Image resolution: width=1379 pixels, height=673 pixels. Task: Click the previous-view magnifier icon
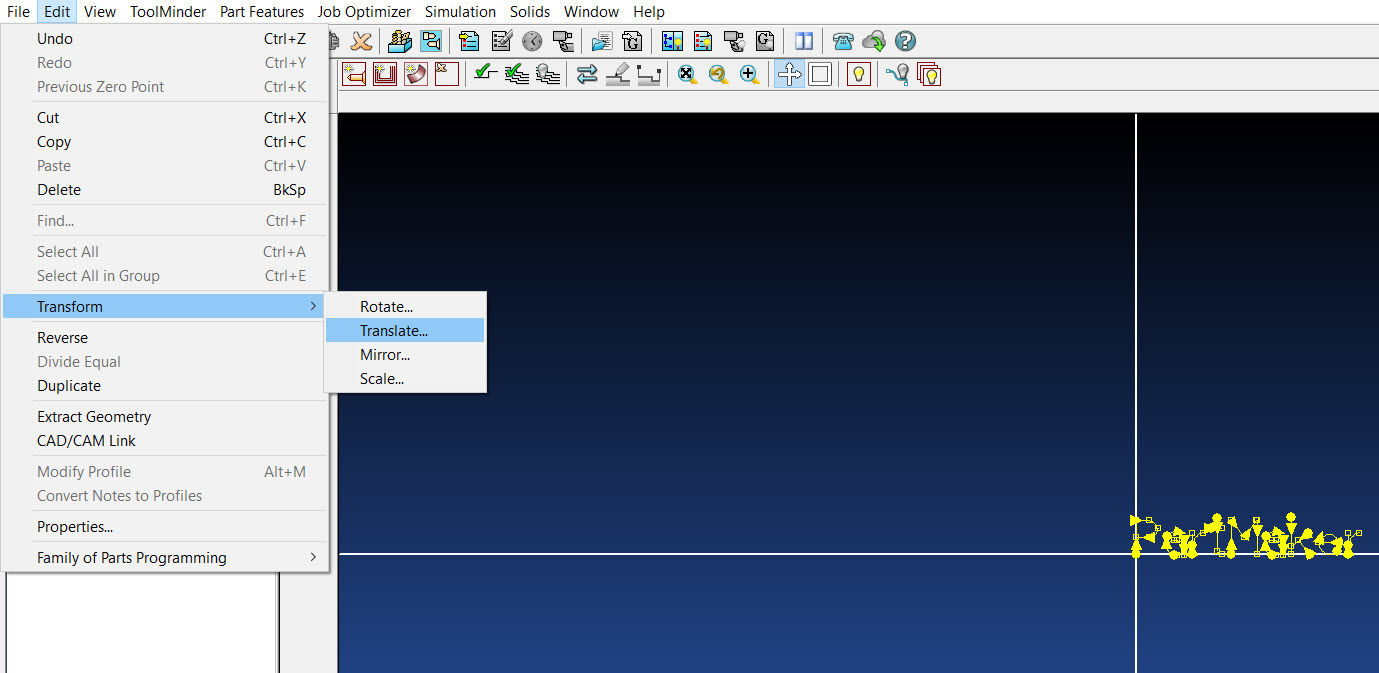718,74
